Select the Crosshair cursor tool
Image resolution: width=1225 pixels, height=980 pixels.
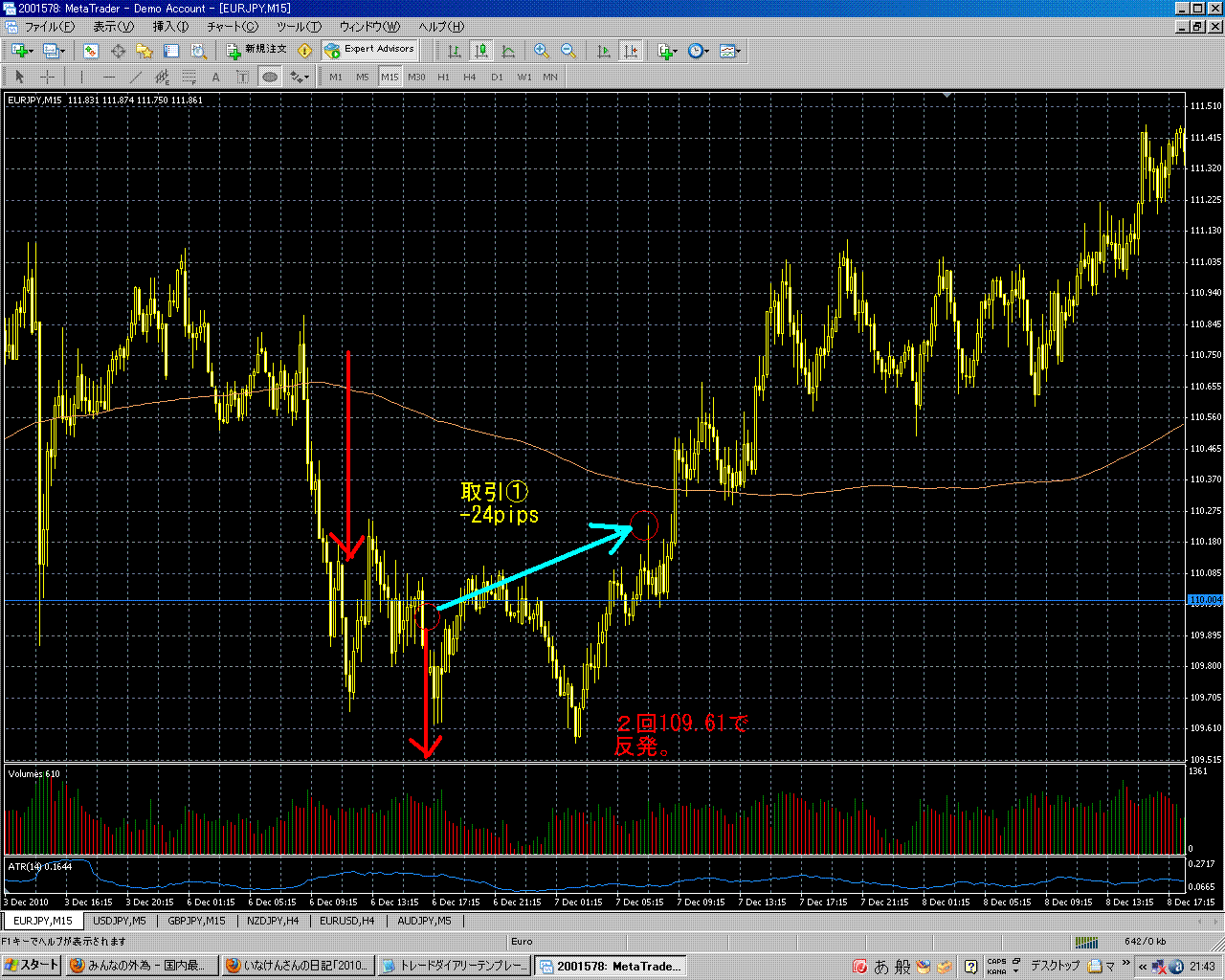point(46,77)
